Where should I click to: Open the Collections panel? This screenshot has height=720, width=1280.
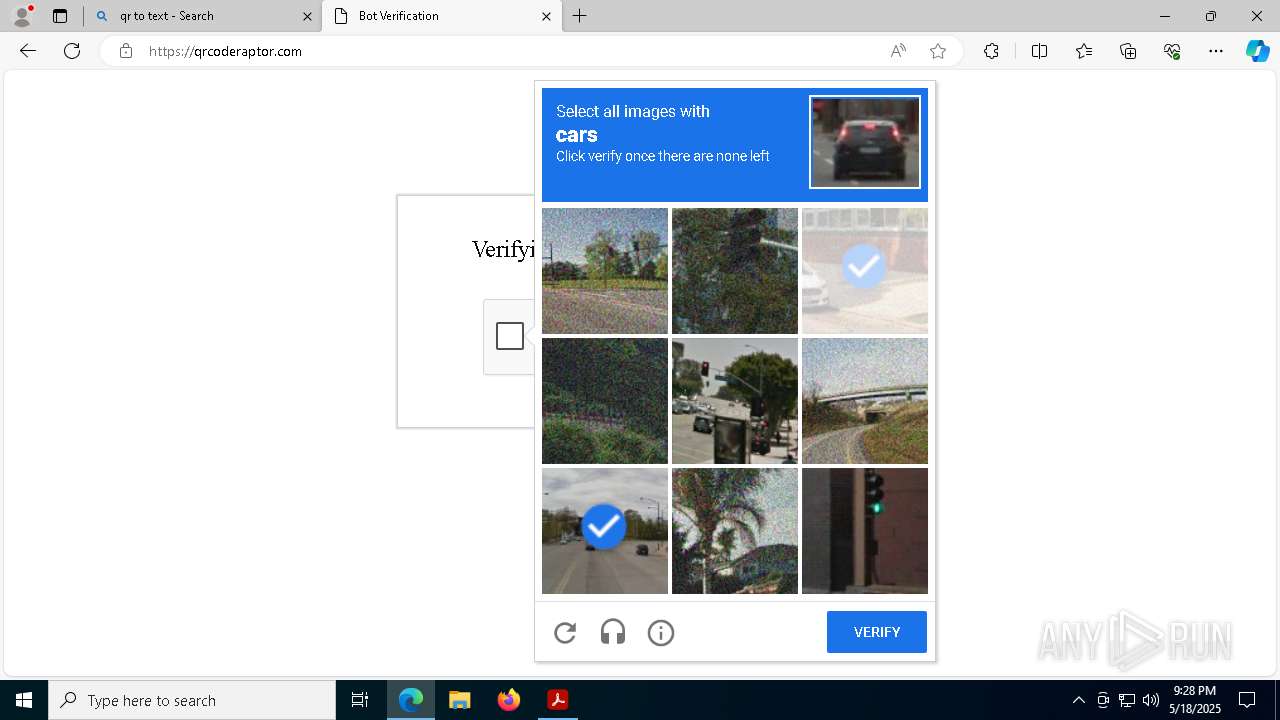pos(1128,51)
